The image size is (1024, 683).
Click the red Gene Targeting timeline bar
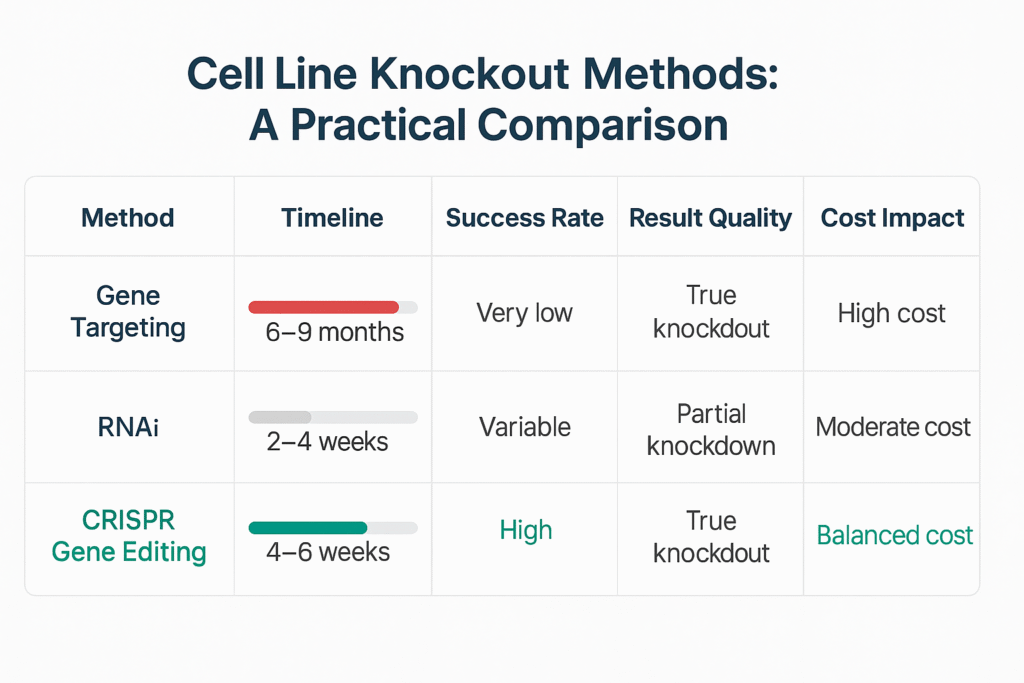tap(323, 307)
